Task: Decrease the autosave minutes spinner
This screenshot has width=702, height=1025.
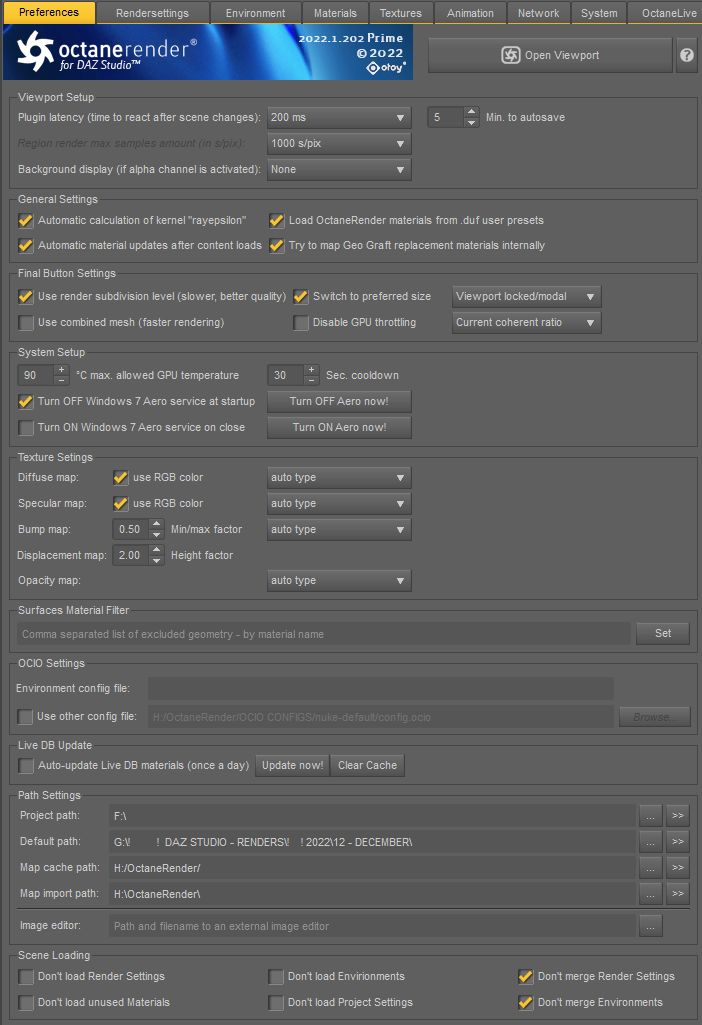Action: click(x=471, y=123)
